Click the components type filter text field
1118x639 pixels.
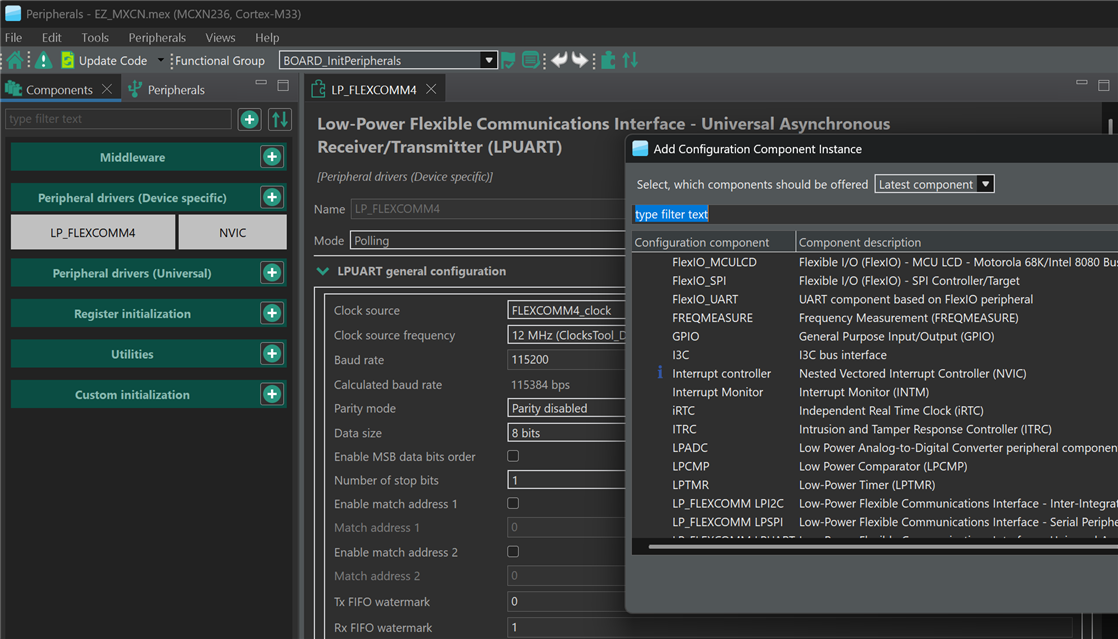click(118, 119)
